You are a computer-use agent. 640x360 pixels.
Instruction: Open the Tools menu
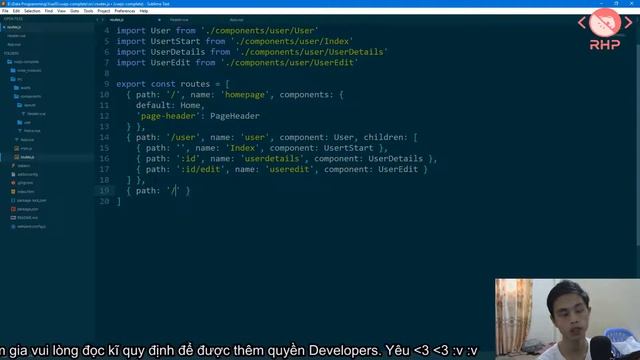(88, 11)
